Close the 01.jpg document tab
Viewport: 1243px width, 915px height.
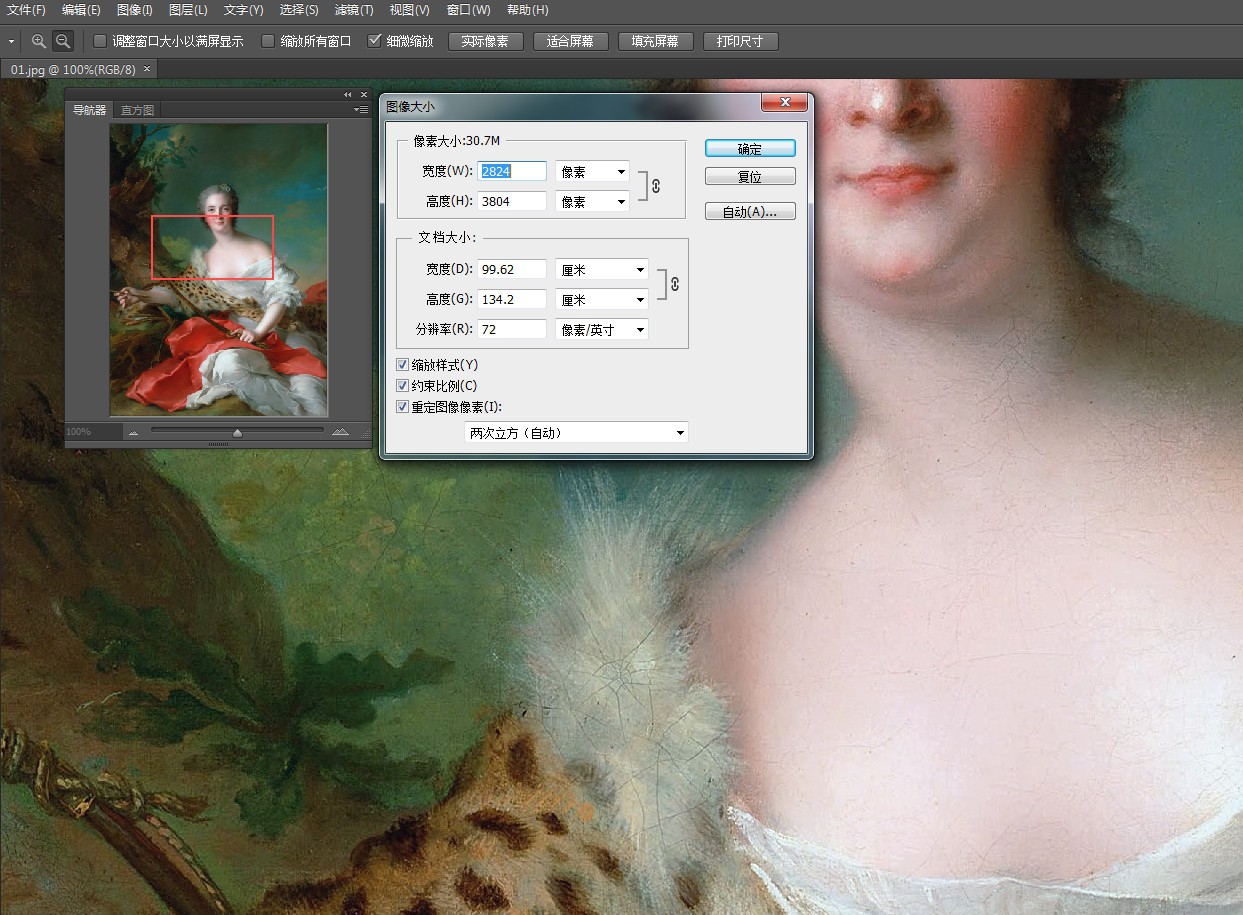147,69
